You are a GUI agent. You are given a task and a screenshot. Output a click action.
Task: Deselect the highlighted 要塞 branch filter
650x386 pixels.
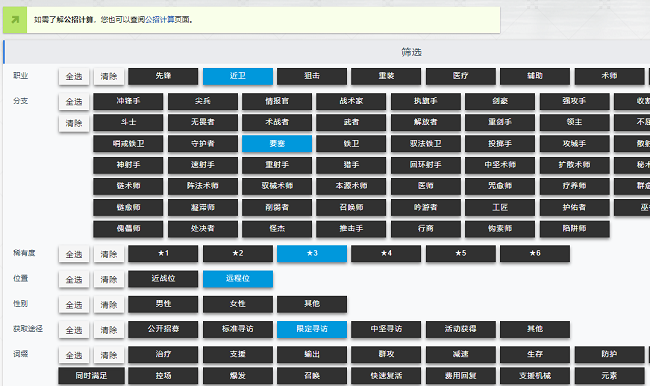[x=277, y=144]
